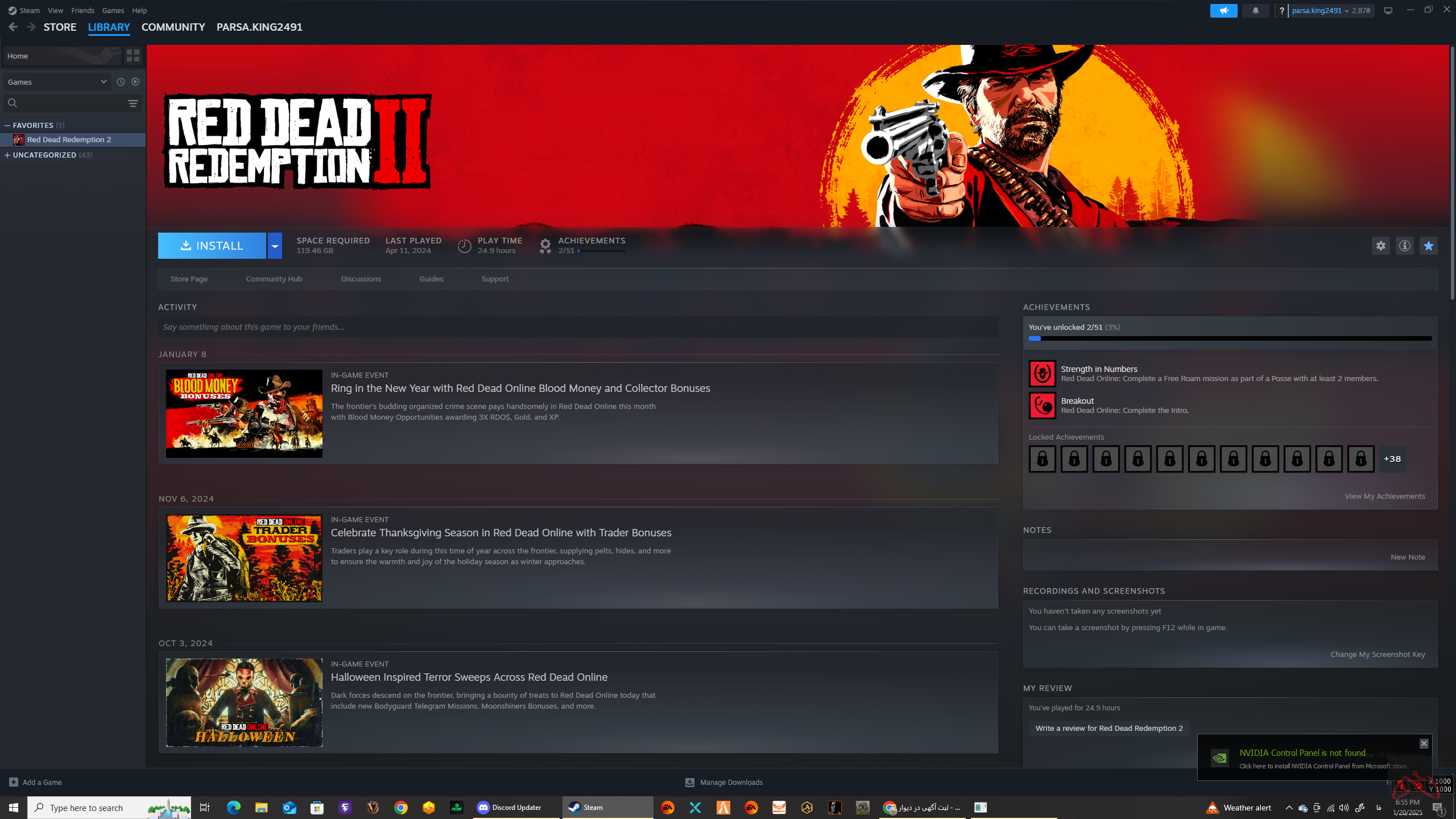Click the Steam announcements megaphone icon
The width and height of the screenshot is (1456, 819).
1223,11
